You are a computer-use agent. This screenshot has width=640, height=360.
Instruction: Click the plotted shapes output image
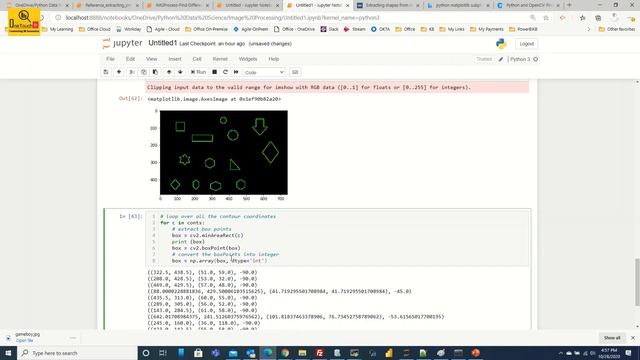click(x=224, y=152)
